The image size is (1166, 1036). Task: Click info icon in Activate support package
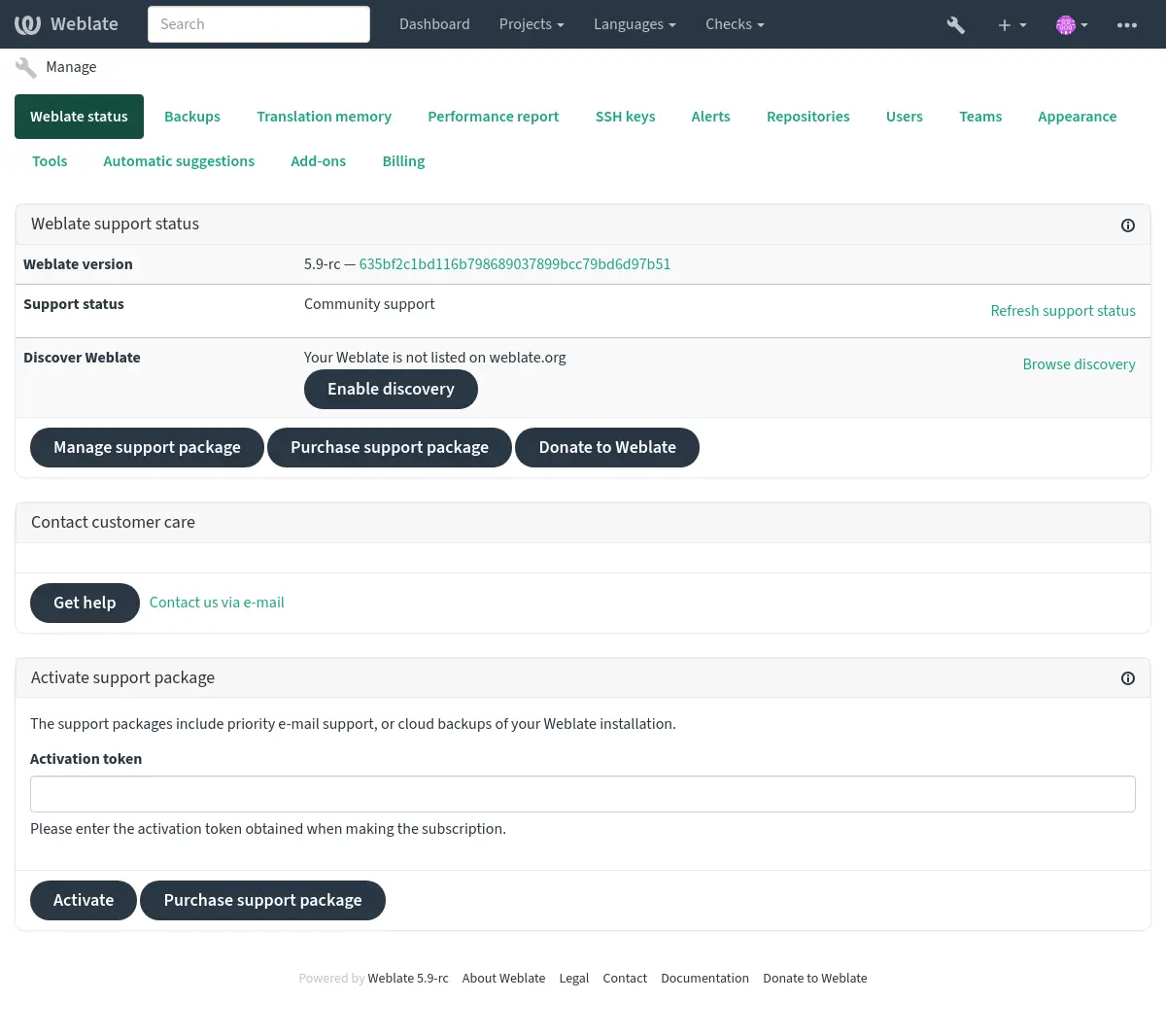coord(1128,678)
